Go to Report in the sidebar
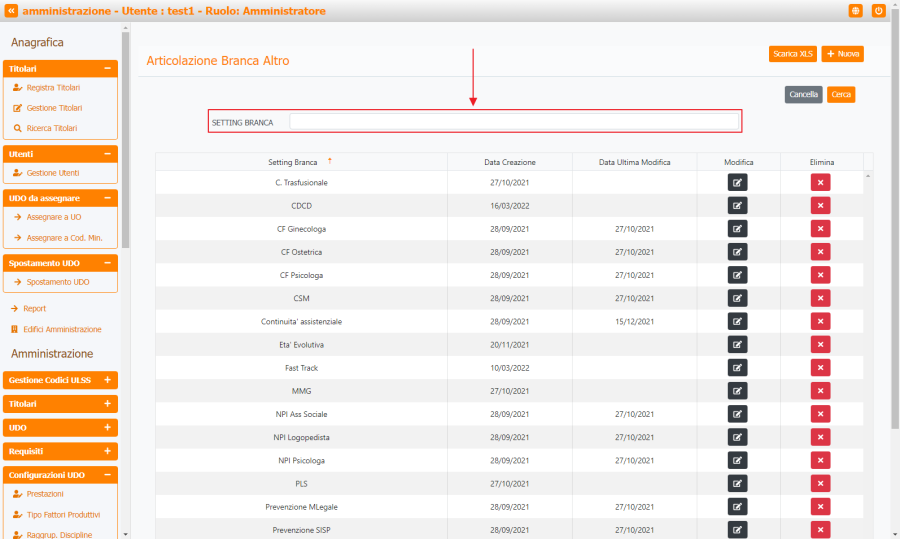The width and height of the screenshot is (900, 539). (x=34, y=309)
